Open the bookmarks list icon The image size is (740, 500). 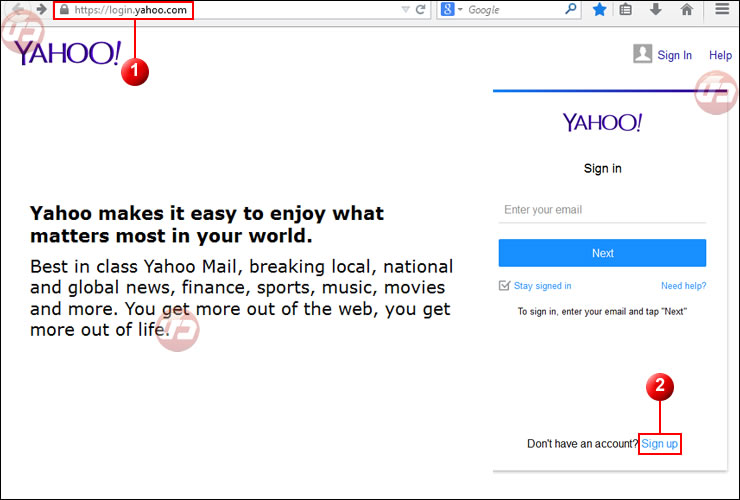tap(625, 9)
